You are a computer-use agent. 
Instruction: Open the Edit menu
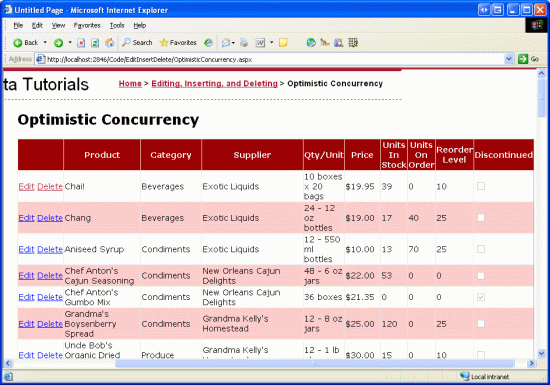37,26
